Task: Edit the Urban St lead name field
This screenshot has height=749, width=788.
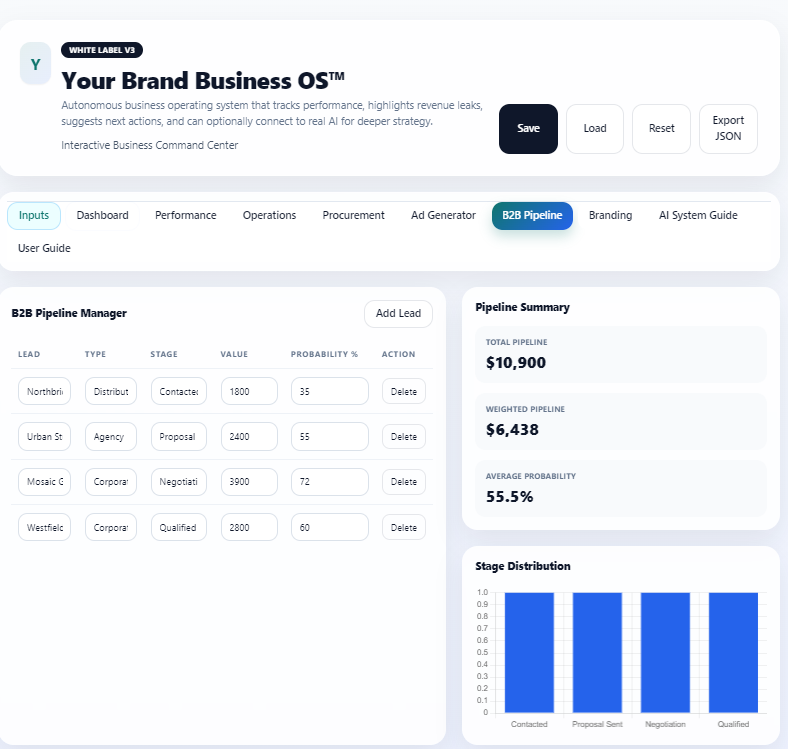Action: point(45,437)
